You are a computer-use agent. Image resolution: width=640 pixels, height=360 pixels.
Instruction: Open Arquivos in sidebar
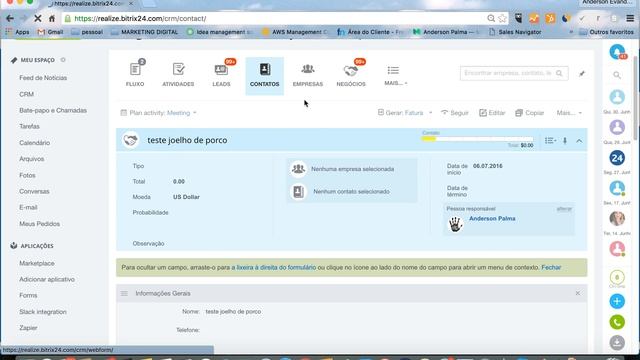[x=31, y=159]
